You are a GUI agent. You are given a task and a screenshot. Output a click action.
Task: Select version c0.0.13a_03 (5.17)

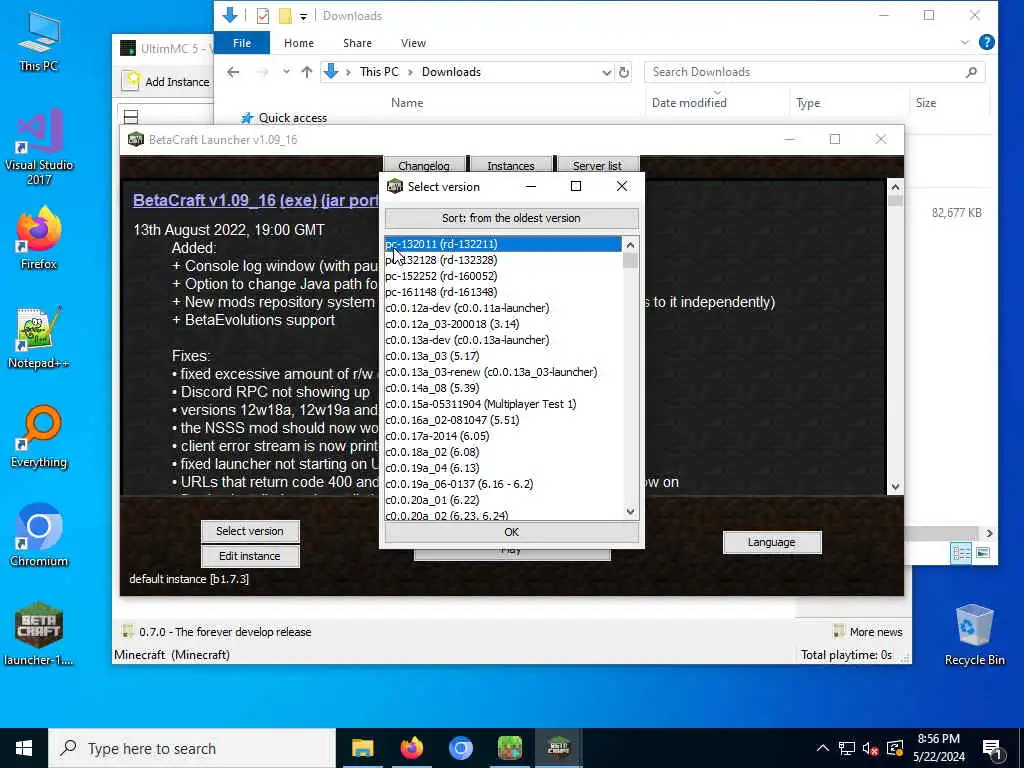pyautogui.click(x=503, y=356)
